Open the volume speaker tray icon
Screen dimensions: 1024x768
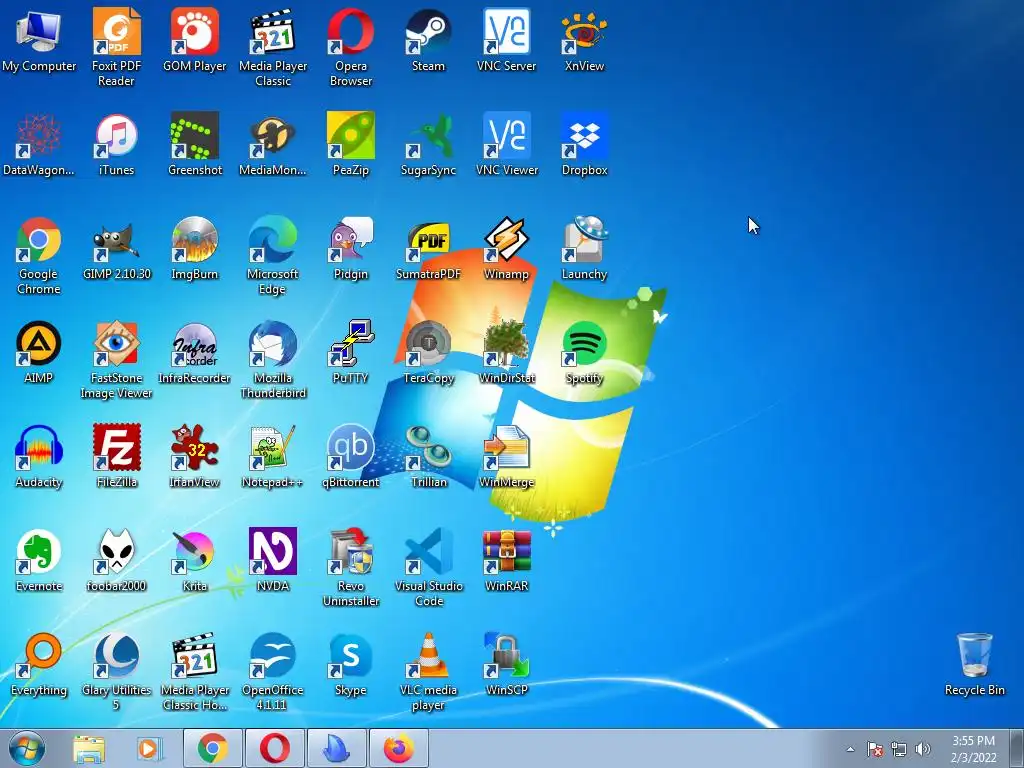click(923, 749)
